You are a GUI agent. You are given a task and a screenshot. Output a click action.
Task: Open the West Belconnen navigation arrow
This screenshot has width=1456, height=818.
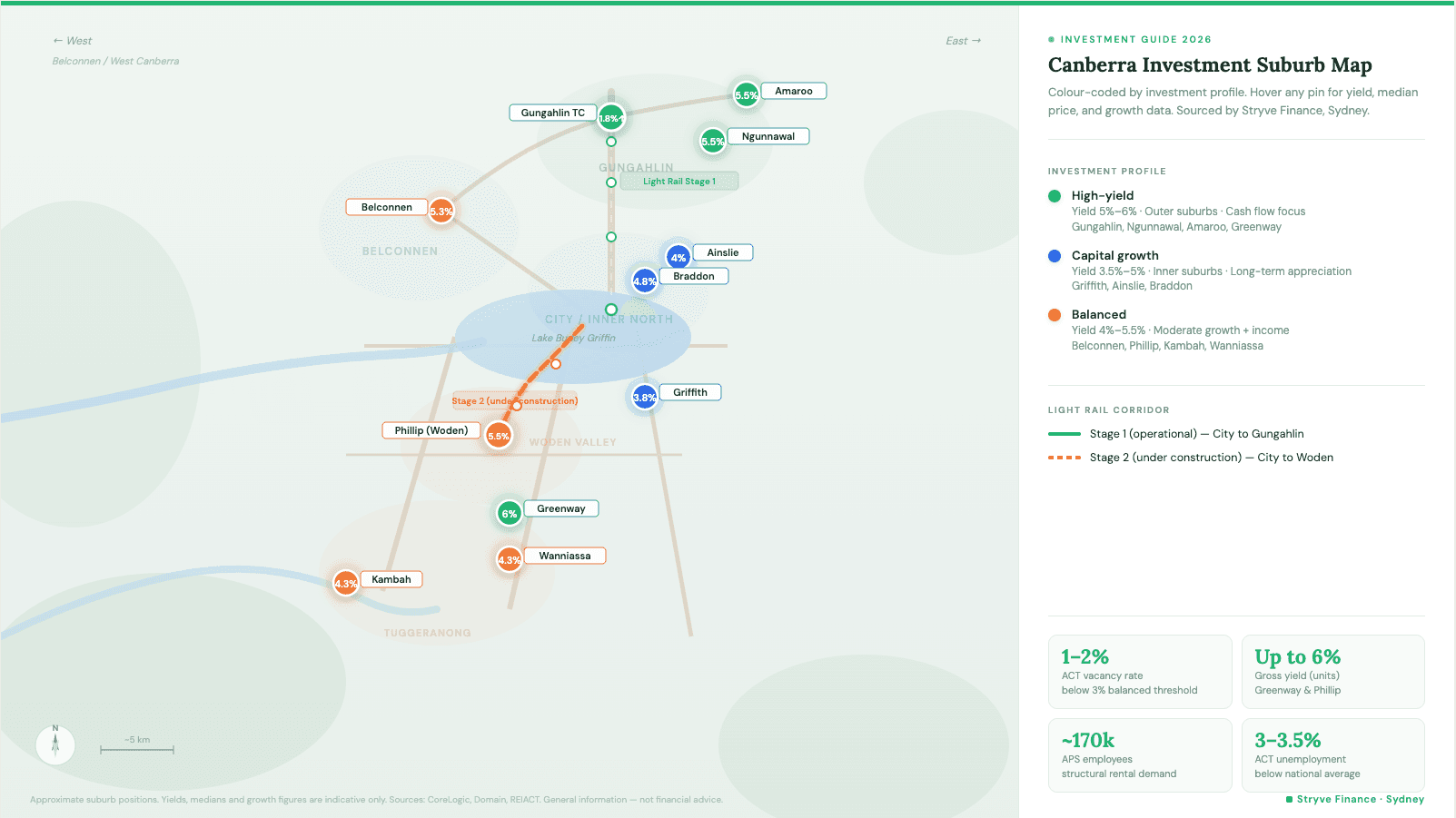click(x=72, y=40)
